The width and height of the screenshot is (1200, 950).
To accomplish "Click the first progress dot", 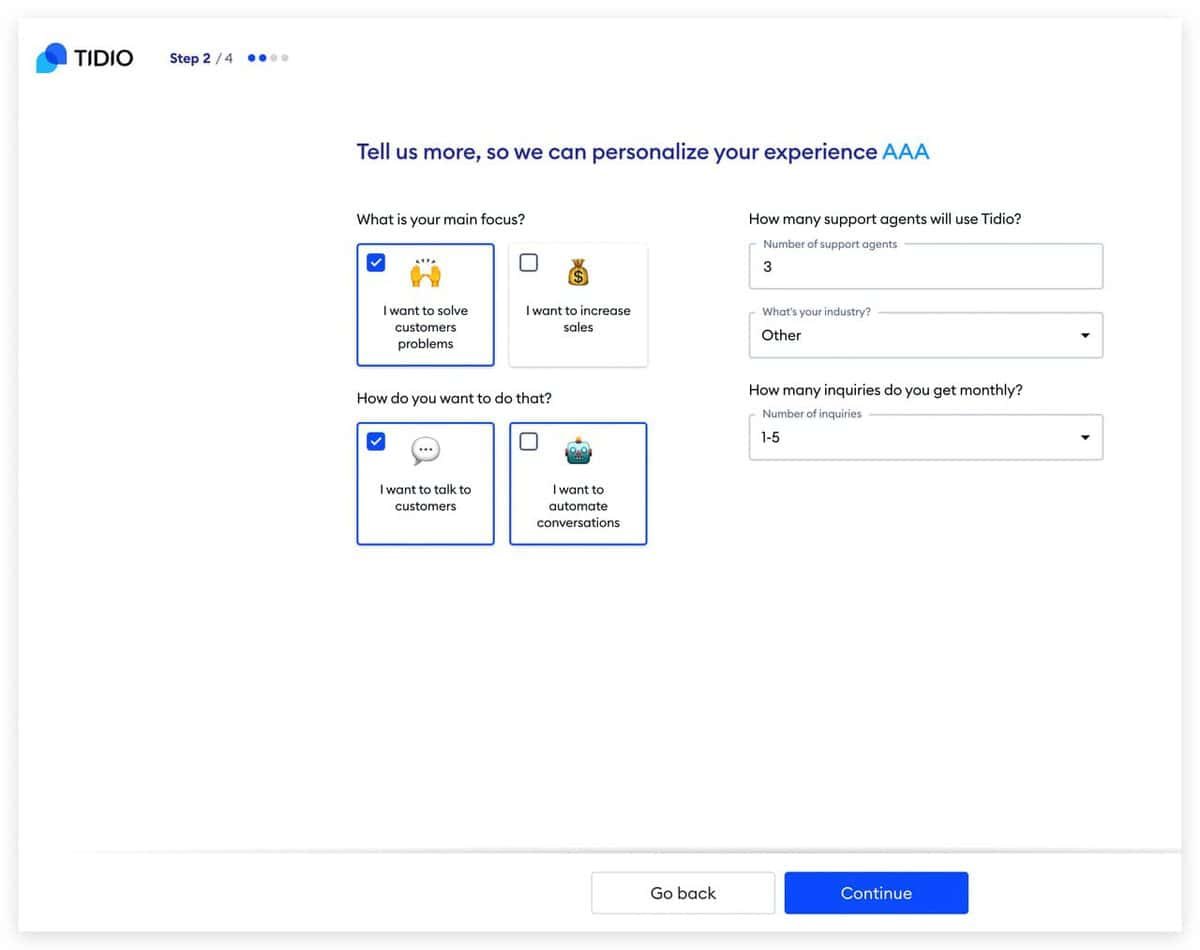I will 252,58.
